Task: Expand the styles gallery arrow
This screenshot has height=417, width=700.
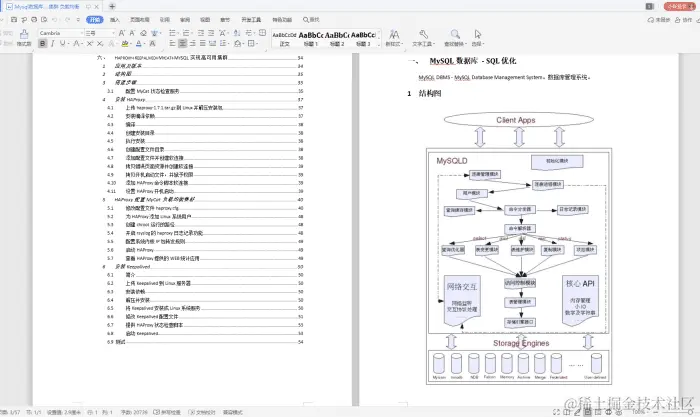Action: click(379, 44)
